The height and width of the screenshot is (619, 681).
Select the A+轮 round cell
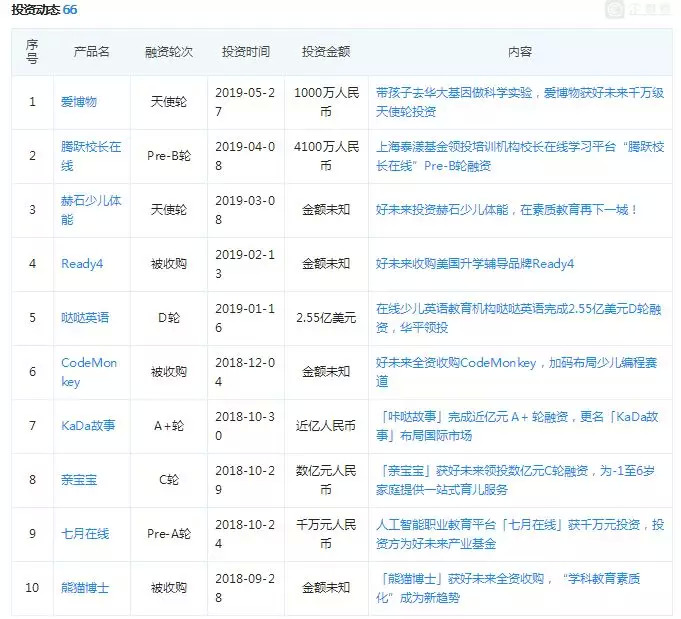coord(169,426)
